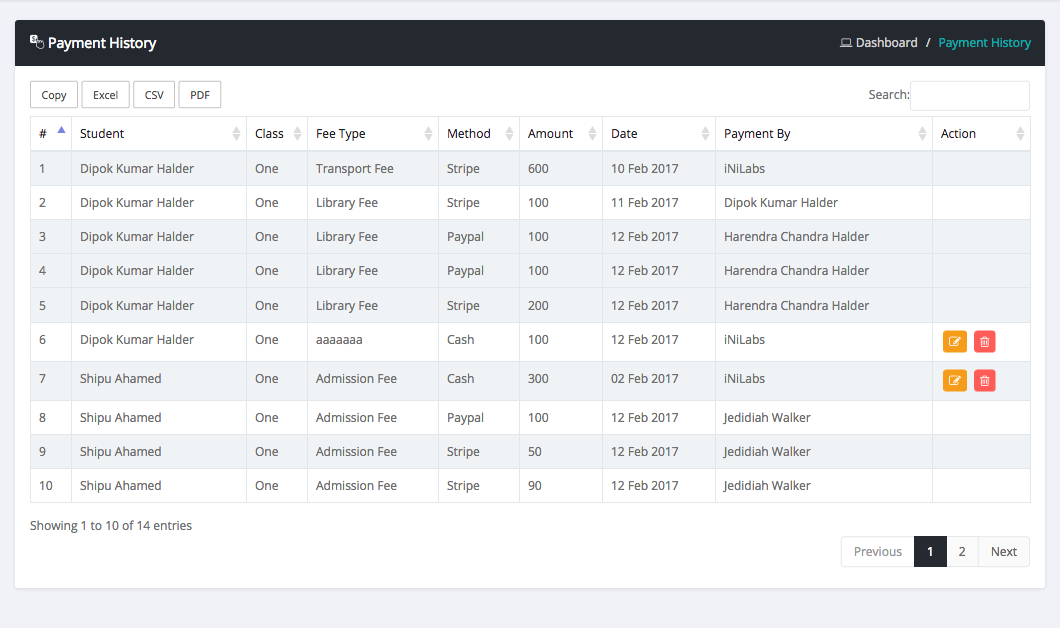The image size is (1060, 628).
Task: Delete Shipu Ahamed's Admission Fee cash payment
Action: pyautogui.click(x=984, y=381)
